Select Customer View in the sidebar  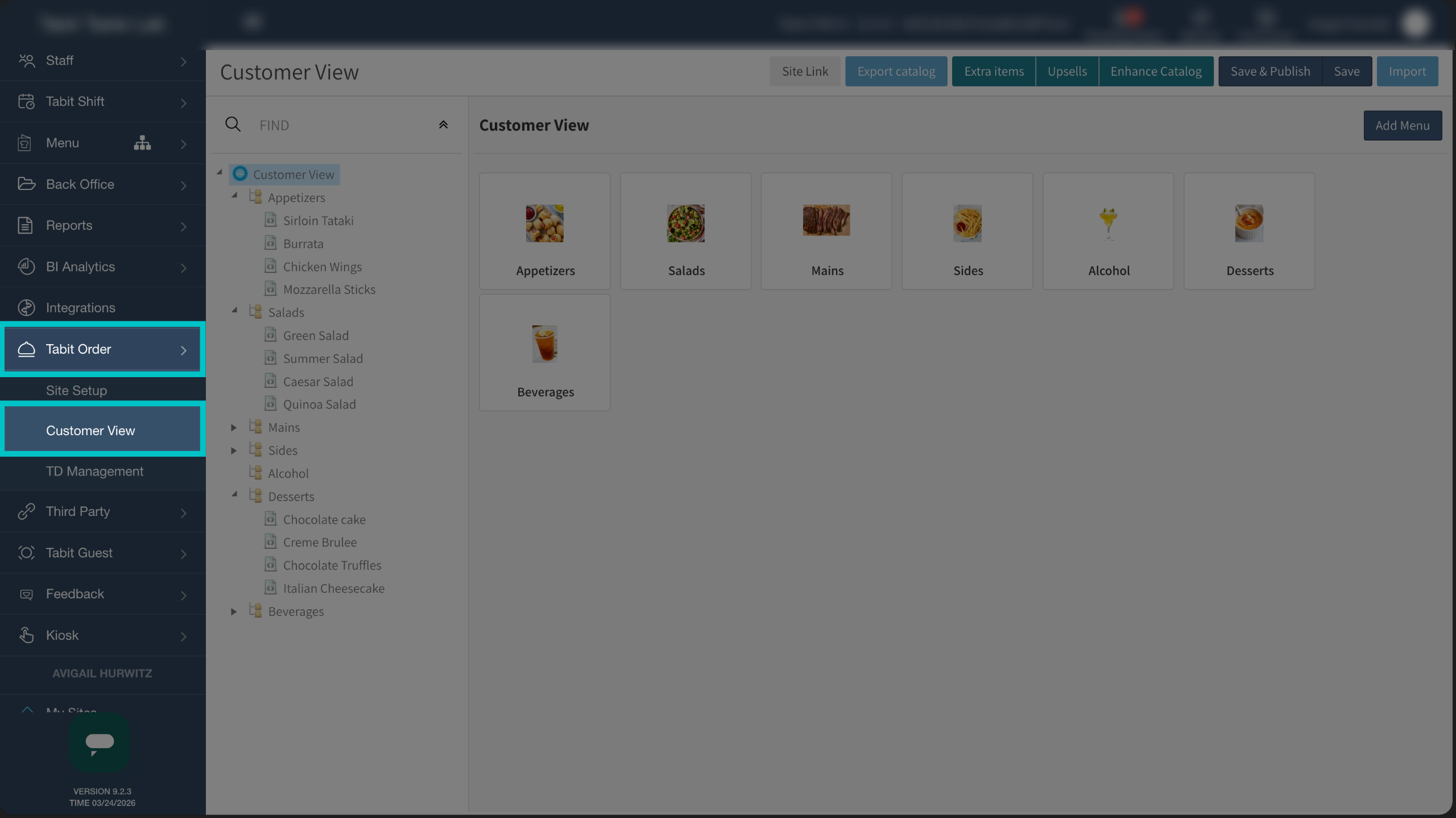(102, 430)
